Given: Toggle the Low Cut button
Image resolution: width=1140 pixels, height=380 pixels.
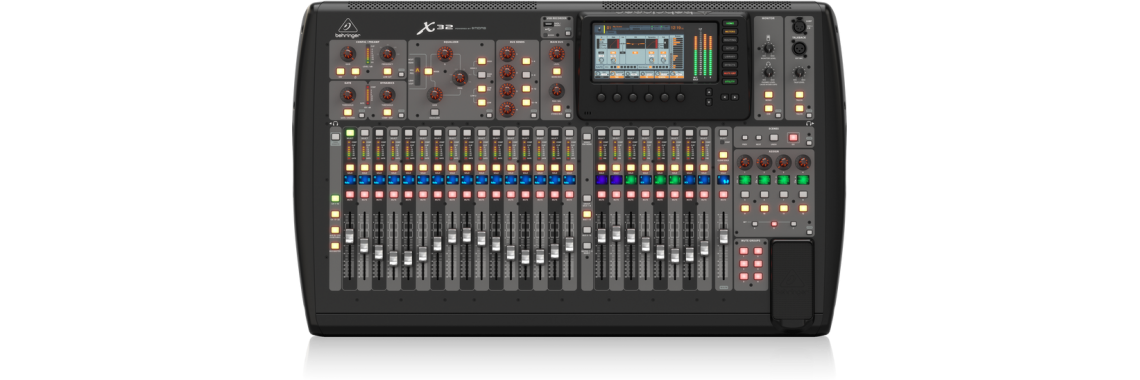Looking at the screenshot, I should (x=388, y=71).
